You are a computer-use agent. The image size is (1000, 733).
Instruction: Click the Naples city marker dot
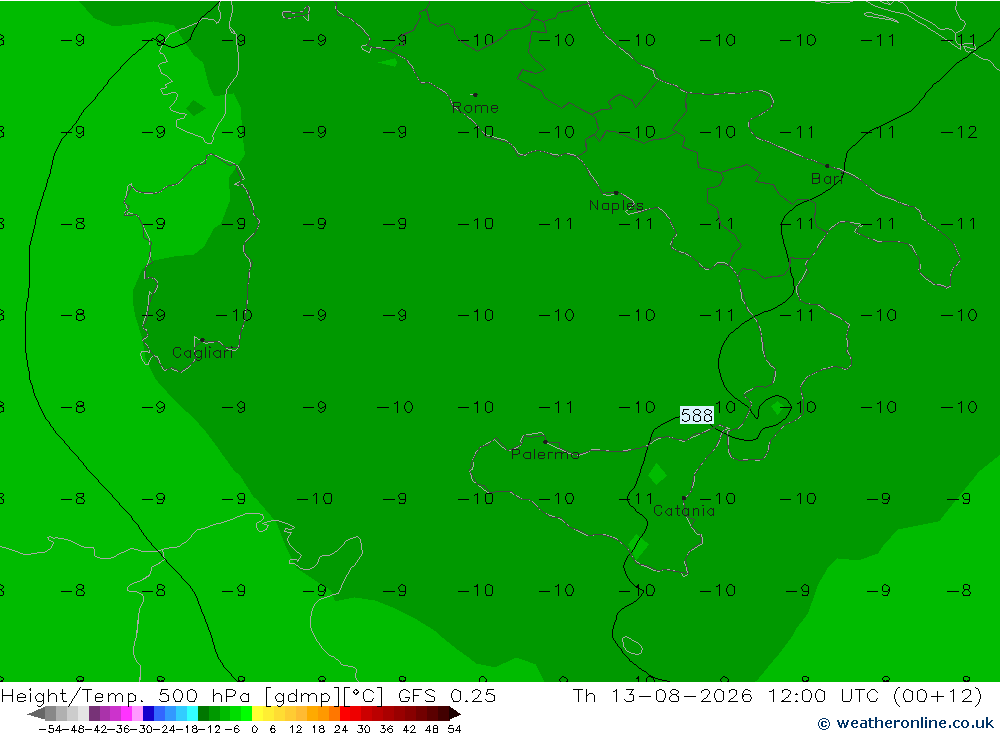616,193
